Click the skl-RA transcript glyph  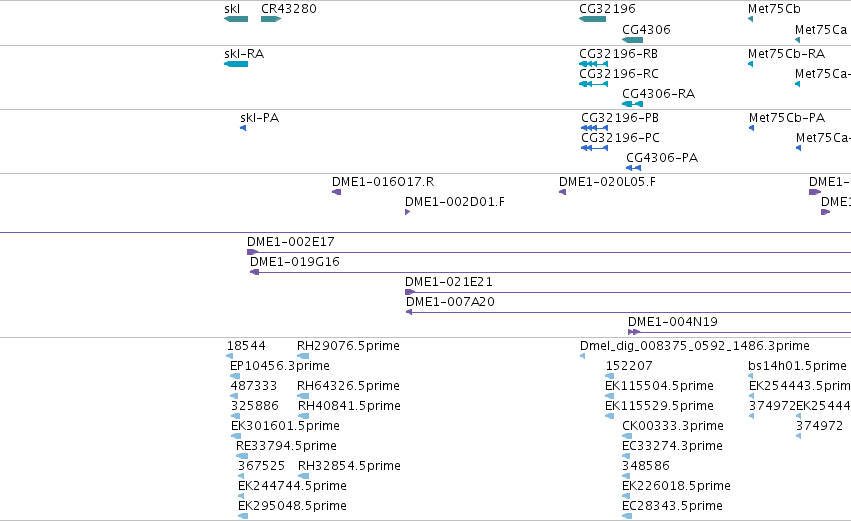tap(236, 64)
